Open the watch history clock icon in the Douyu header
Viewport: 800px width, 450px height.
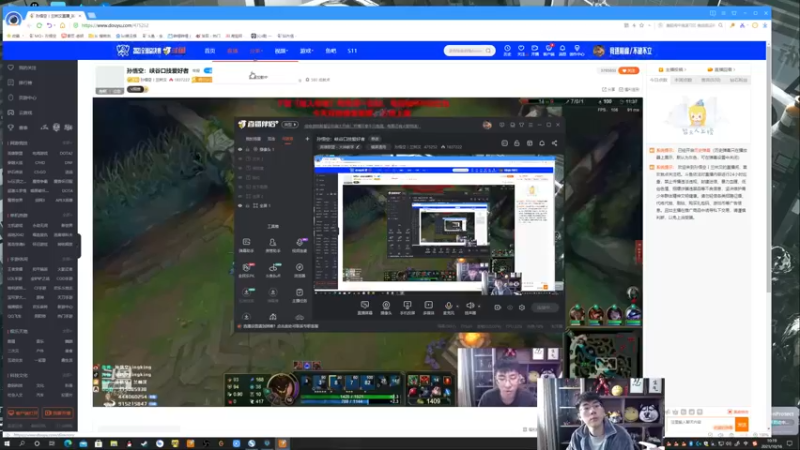(507, 49)
